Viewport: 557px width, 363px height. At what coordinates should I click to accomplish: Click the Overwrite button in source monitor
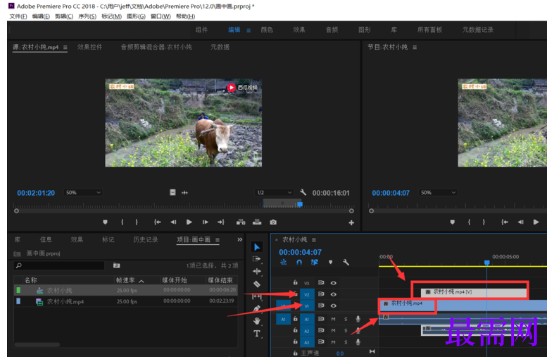pos(257,222)
